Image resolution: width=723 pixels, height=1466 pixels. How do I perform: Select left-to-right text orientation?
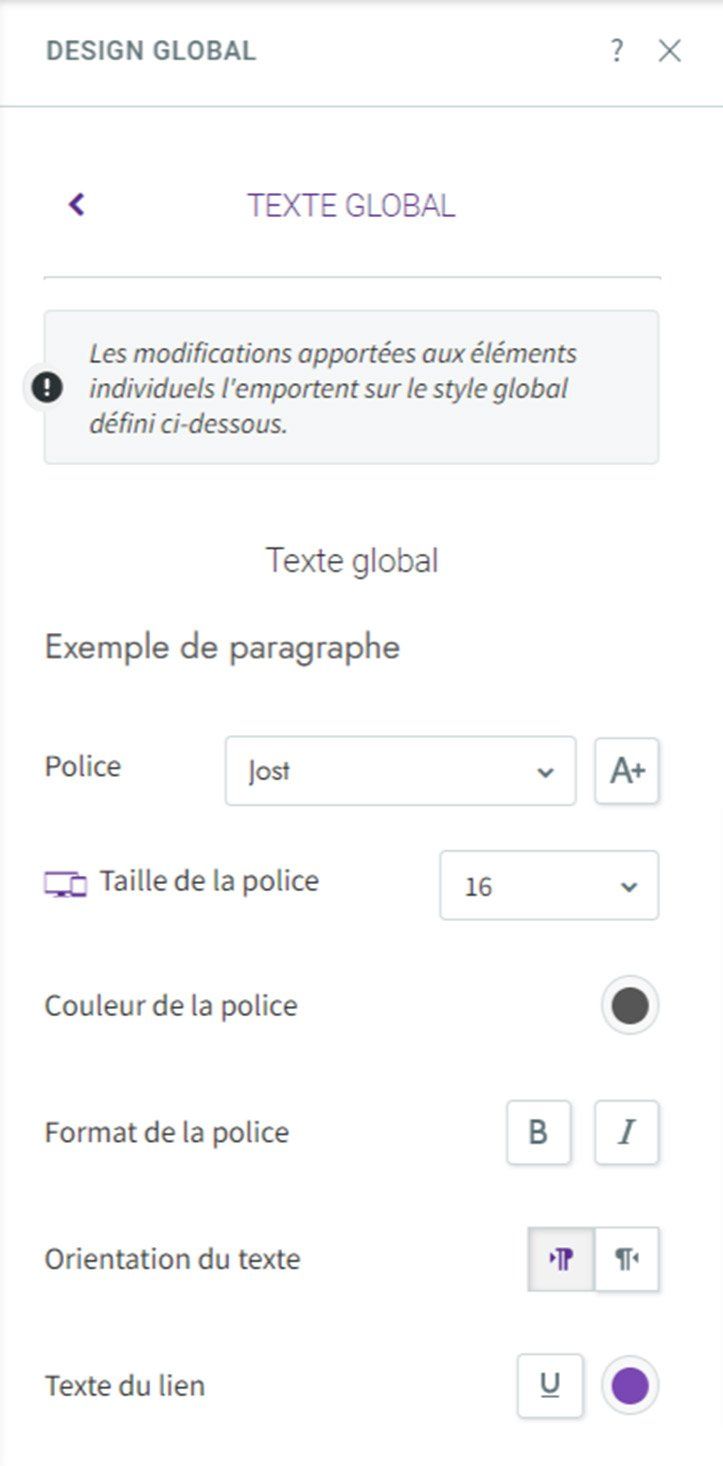561,1260
